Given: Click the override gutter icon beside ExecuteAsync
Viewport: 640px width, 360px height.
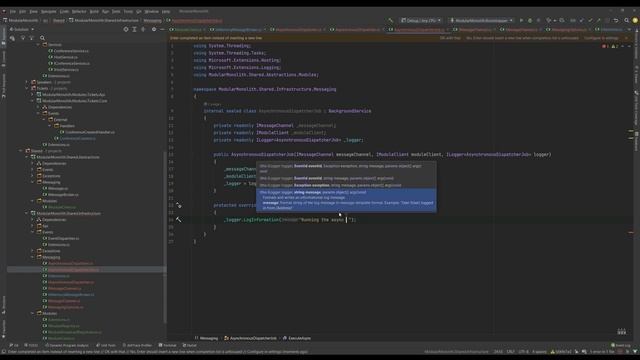Looking at the screenshot, I should [179, 205].
